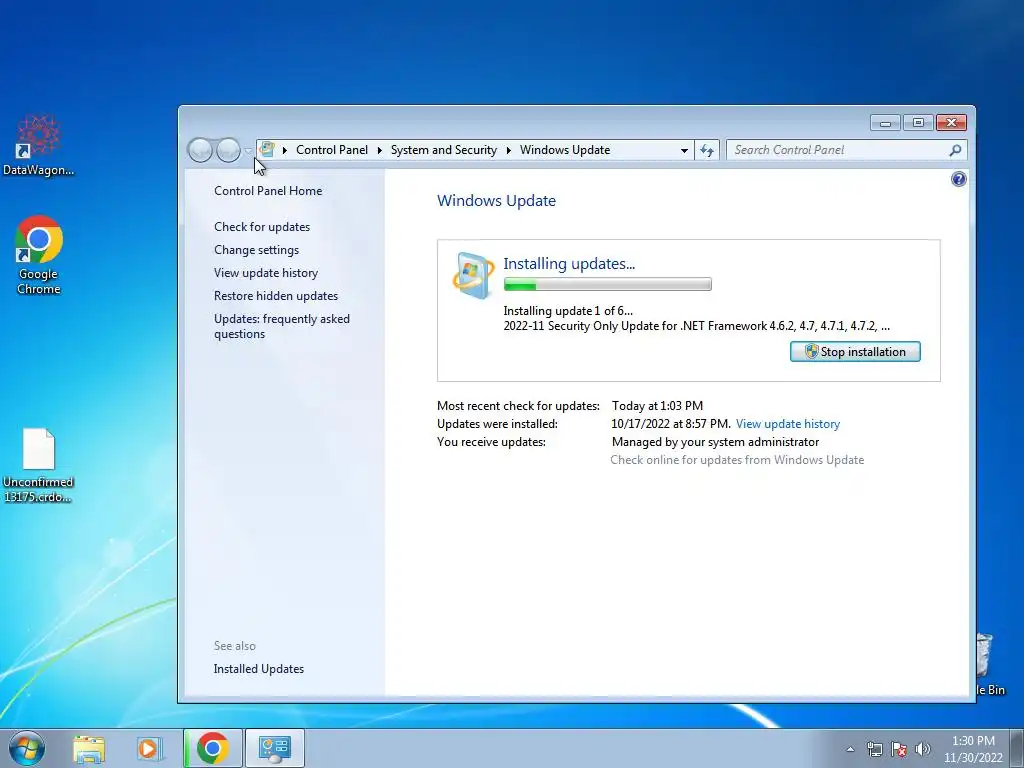Expand arrow before Control Panel breadcrumb

tap(285, 150)
